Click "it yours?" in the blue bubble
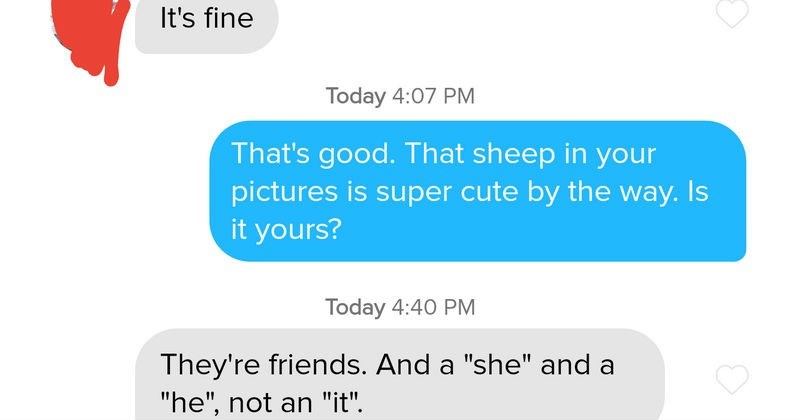Screen dimensions: 800x420 (x=288, y=229)
